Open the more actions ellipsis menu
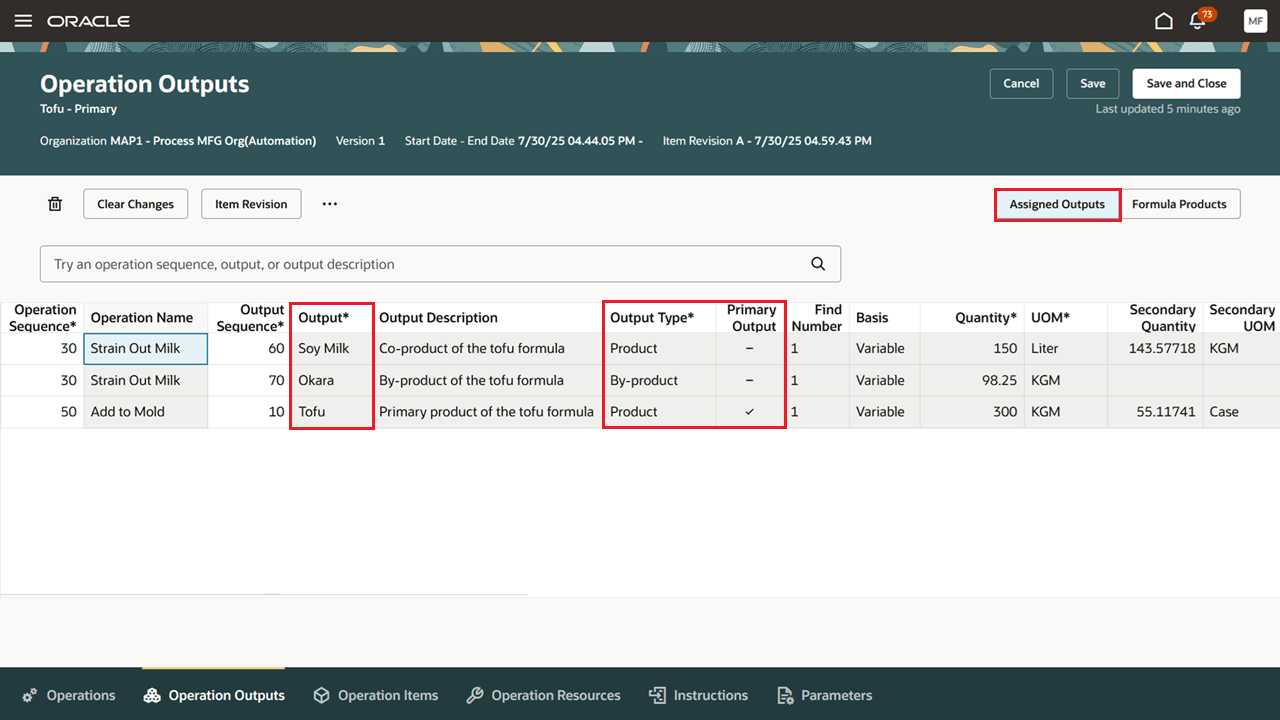 click(x=330, y=204)
